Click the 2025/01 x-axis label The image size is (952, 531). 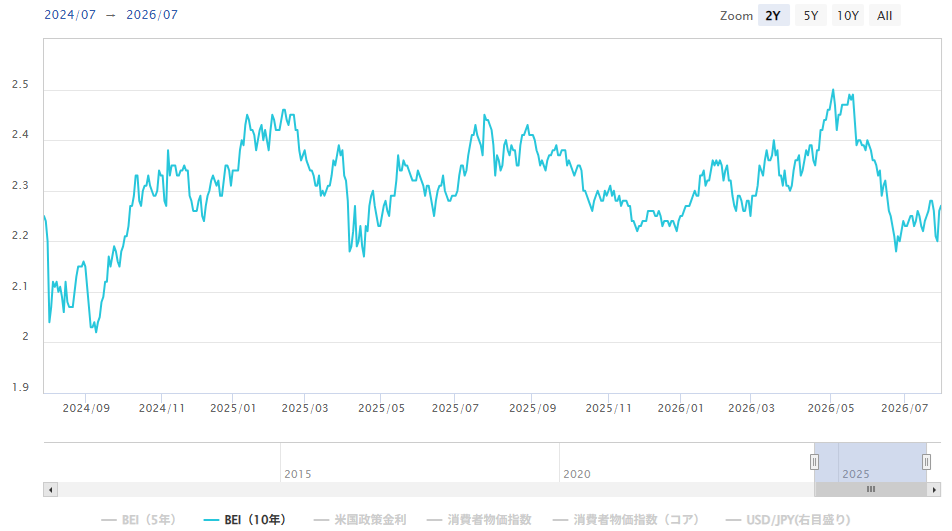[x=233, y=408]
